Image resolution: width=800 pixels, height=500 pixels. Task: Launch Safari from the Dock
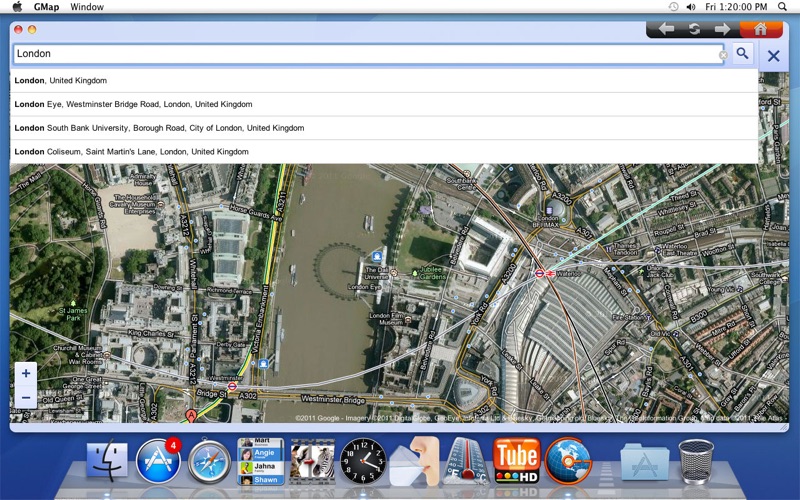209,462
